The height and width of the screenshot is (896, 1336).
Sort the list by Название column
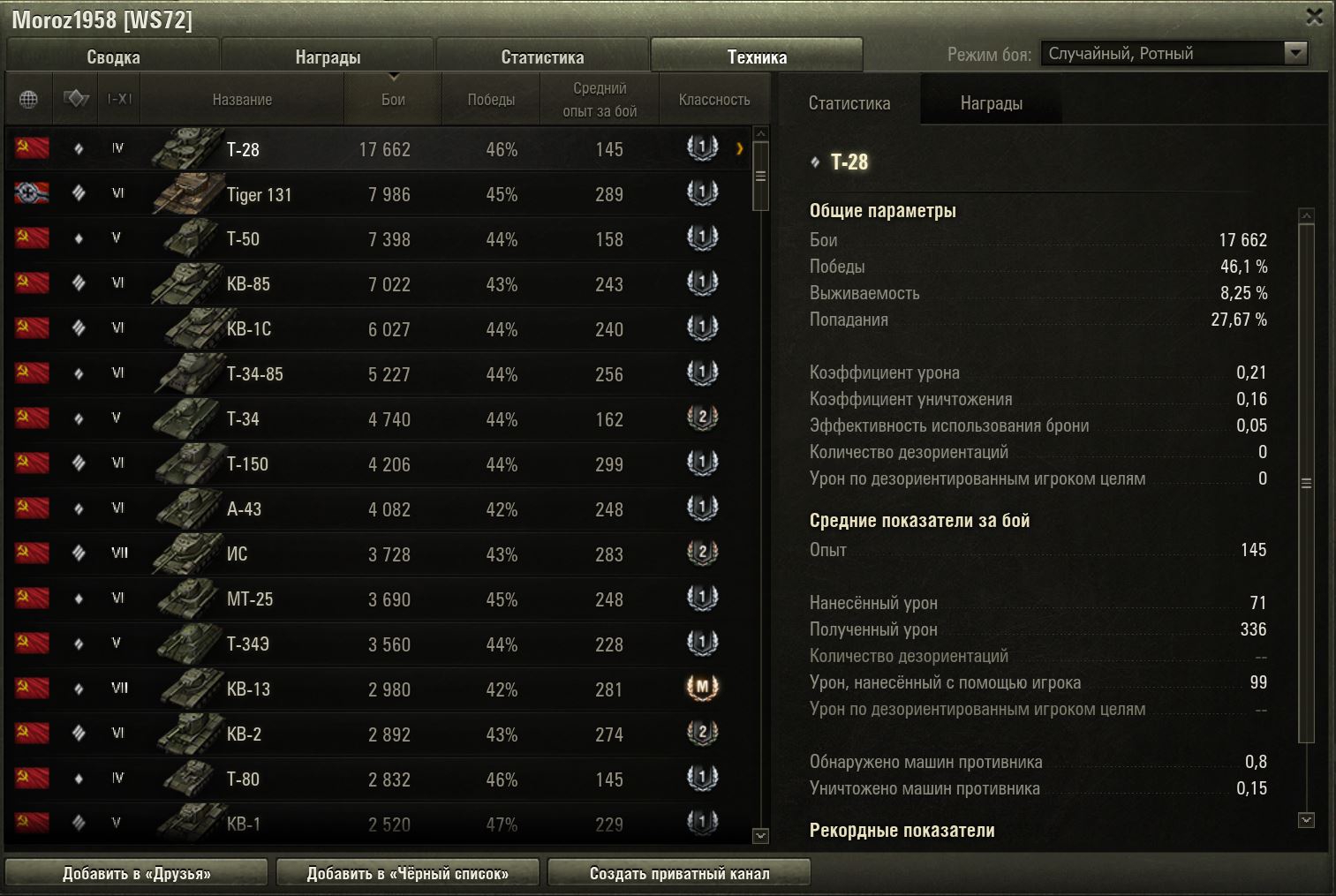coord(242,100)
